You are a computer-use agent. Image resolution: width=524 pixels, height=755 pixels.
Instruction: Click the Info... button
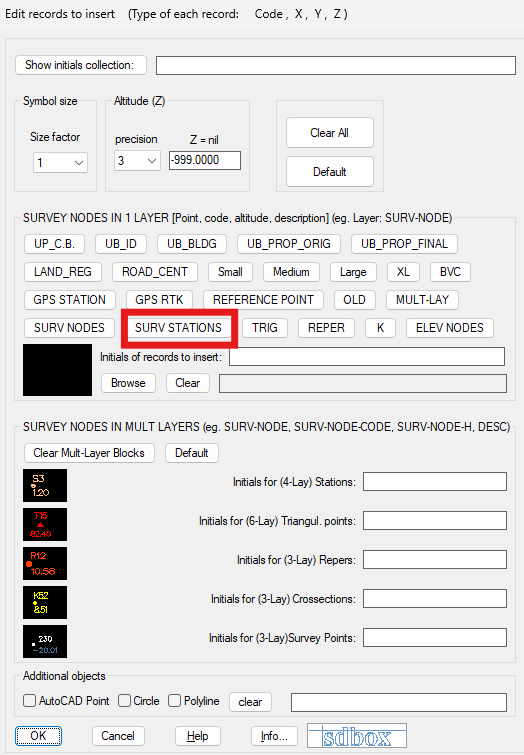tap(274, 736)
